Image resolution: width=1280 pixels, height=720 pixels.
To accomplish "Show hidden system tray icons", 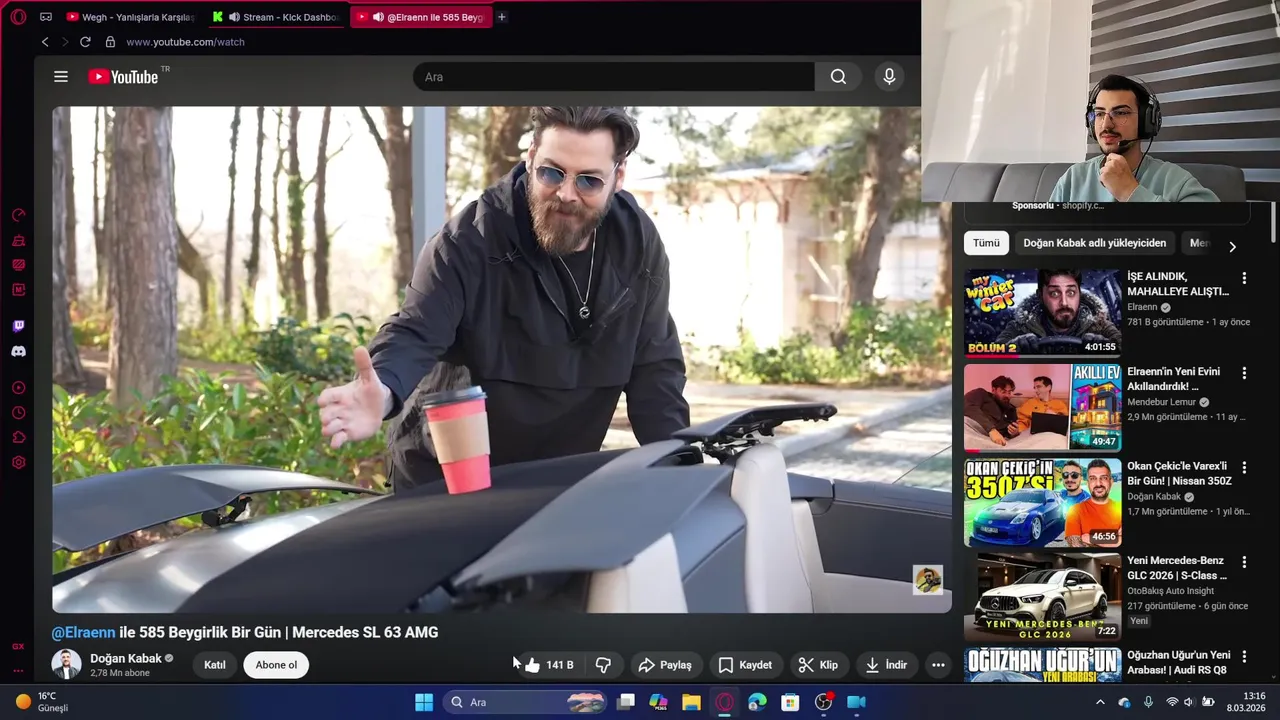I will point(1100,702).
